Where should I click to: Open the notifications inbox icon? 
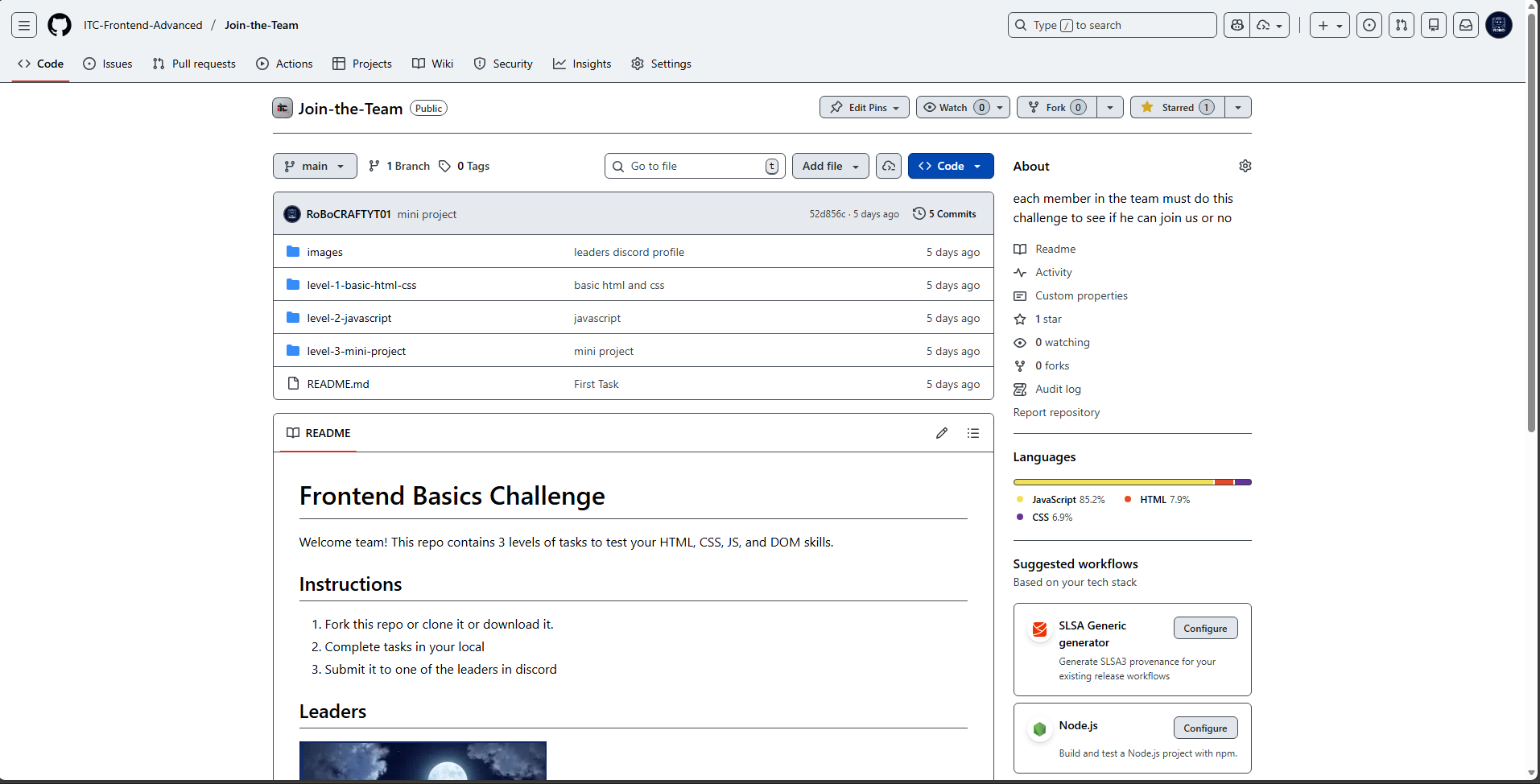tap(1465, 25)
